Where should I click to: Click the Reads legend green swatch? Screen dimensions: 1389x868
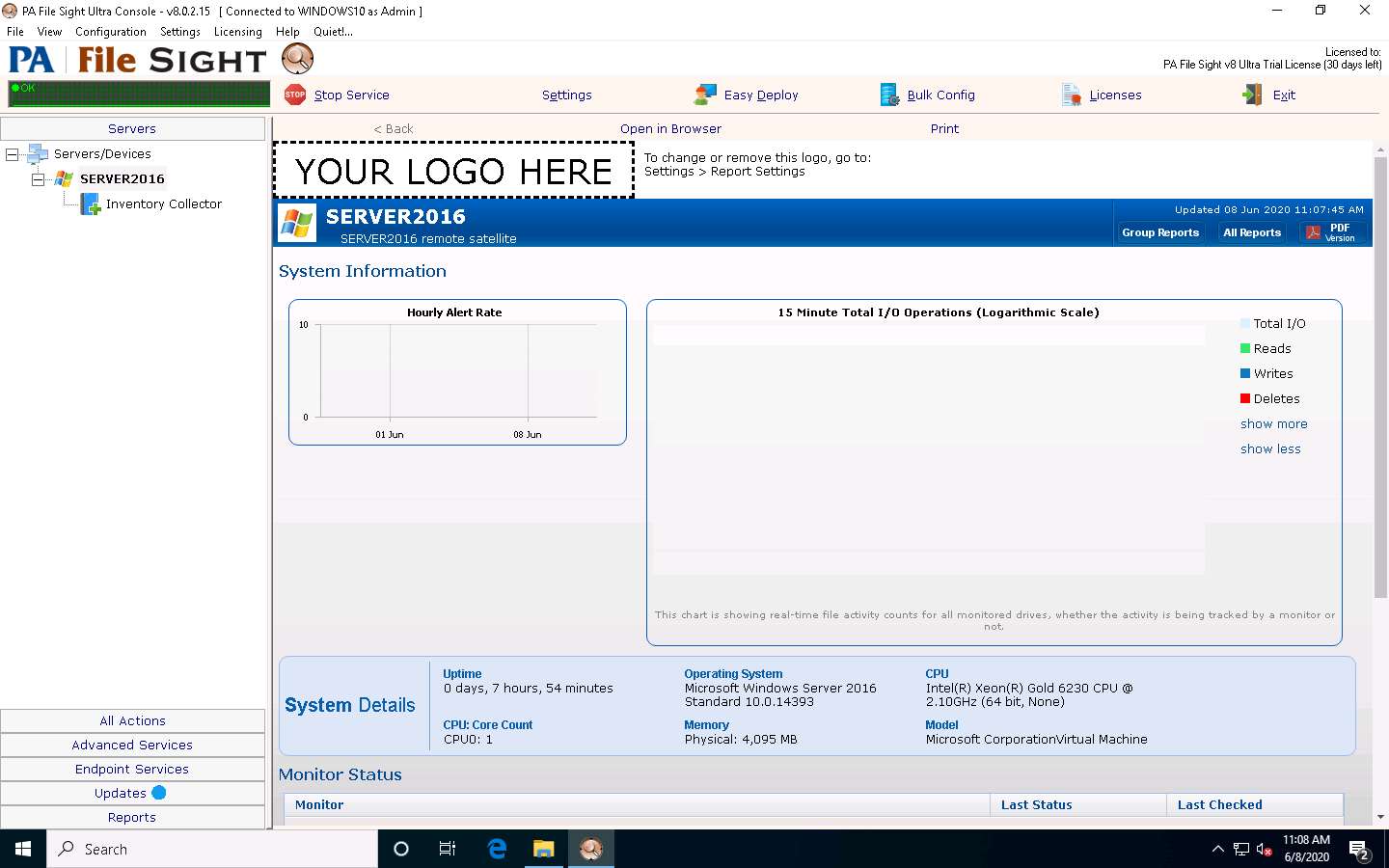click(x=1245, y=348)
